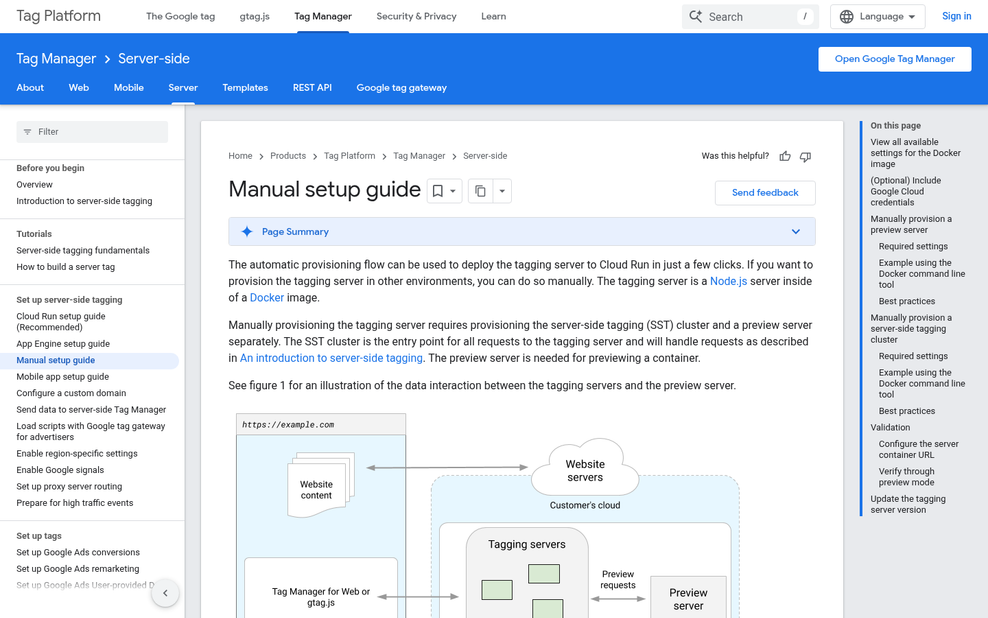Jump to Update the tagging server version
988x618 pixels.
coord(908,504)
